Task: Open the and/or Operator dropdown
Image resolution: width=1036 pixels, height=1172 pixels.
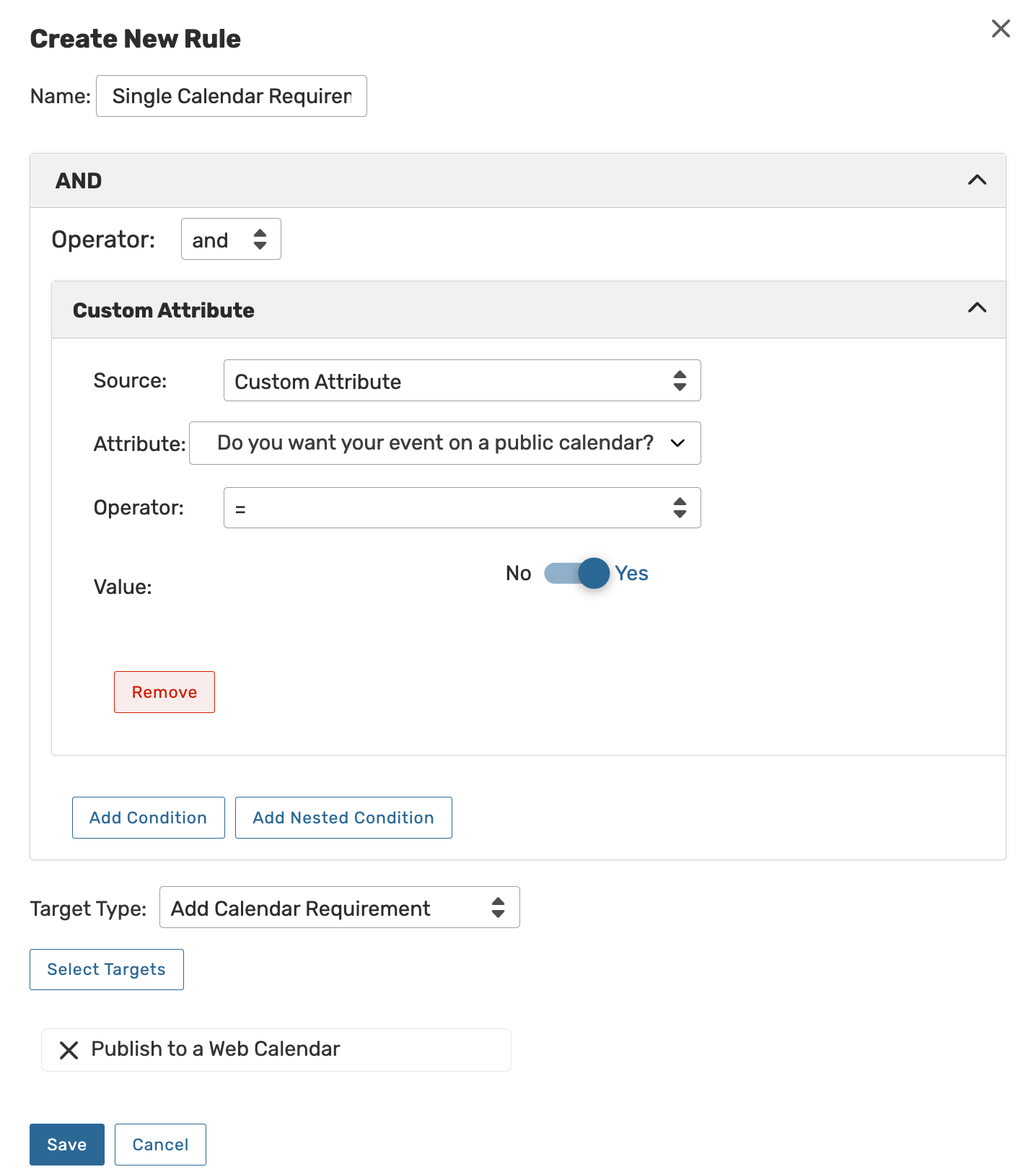Action: [x=231, y=240]
